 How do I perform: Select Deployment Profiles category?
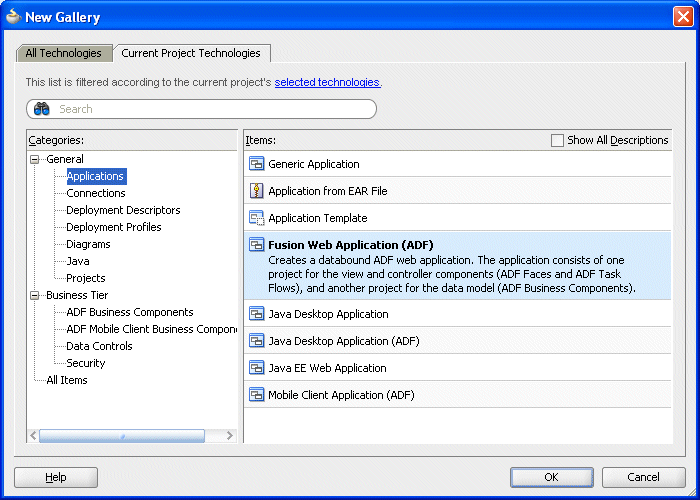coord(114,227)
